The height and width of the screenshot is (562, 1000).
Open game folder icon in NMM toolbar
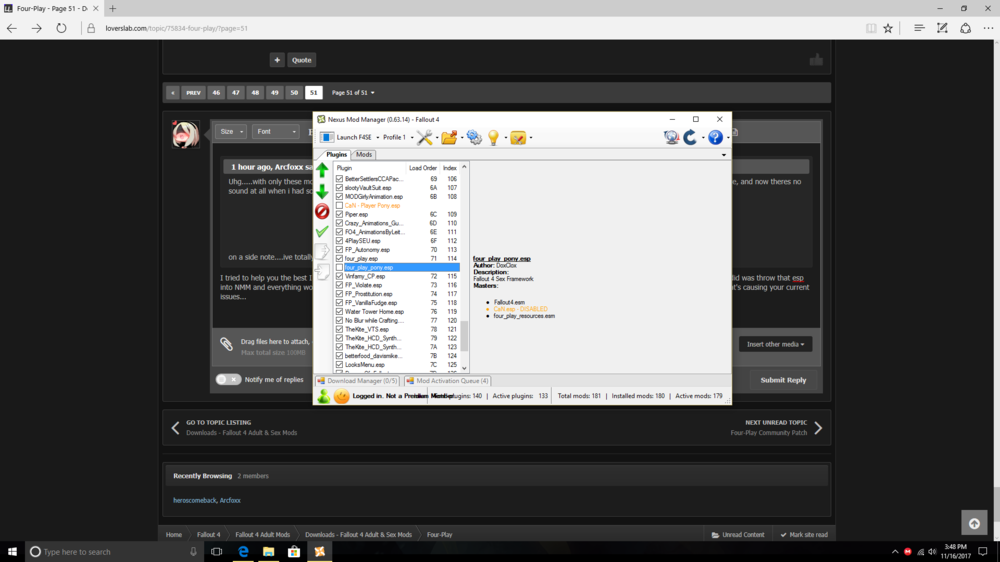pyautogui.click(x=449, y=137)
